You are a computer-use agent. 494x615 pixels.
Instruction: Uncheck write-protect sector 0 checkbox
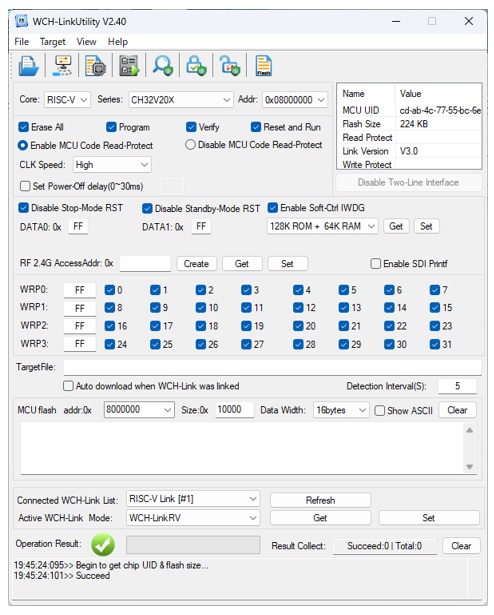coord(109,290)
